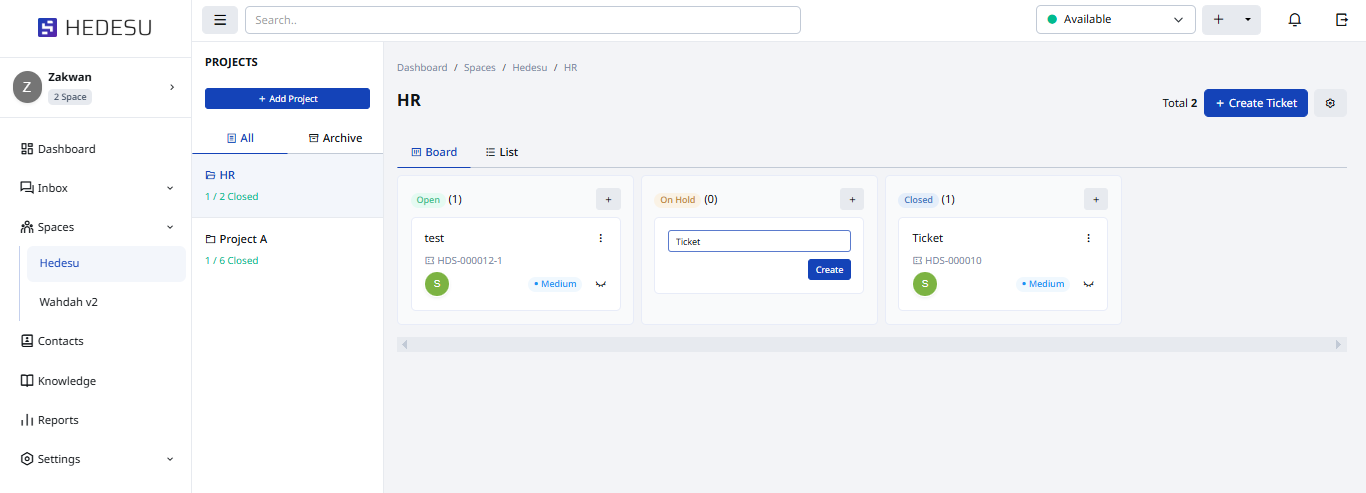Click the Add Project button
1366x493 pixels.
pyautogui.click(x=287, y=99)
